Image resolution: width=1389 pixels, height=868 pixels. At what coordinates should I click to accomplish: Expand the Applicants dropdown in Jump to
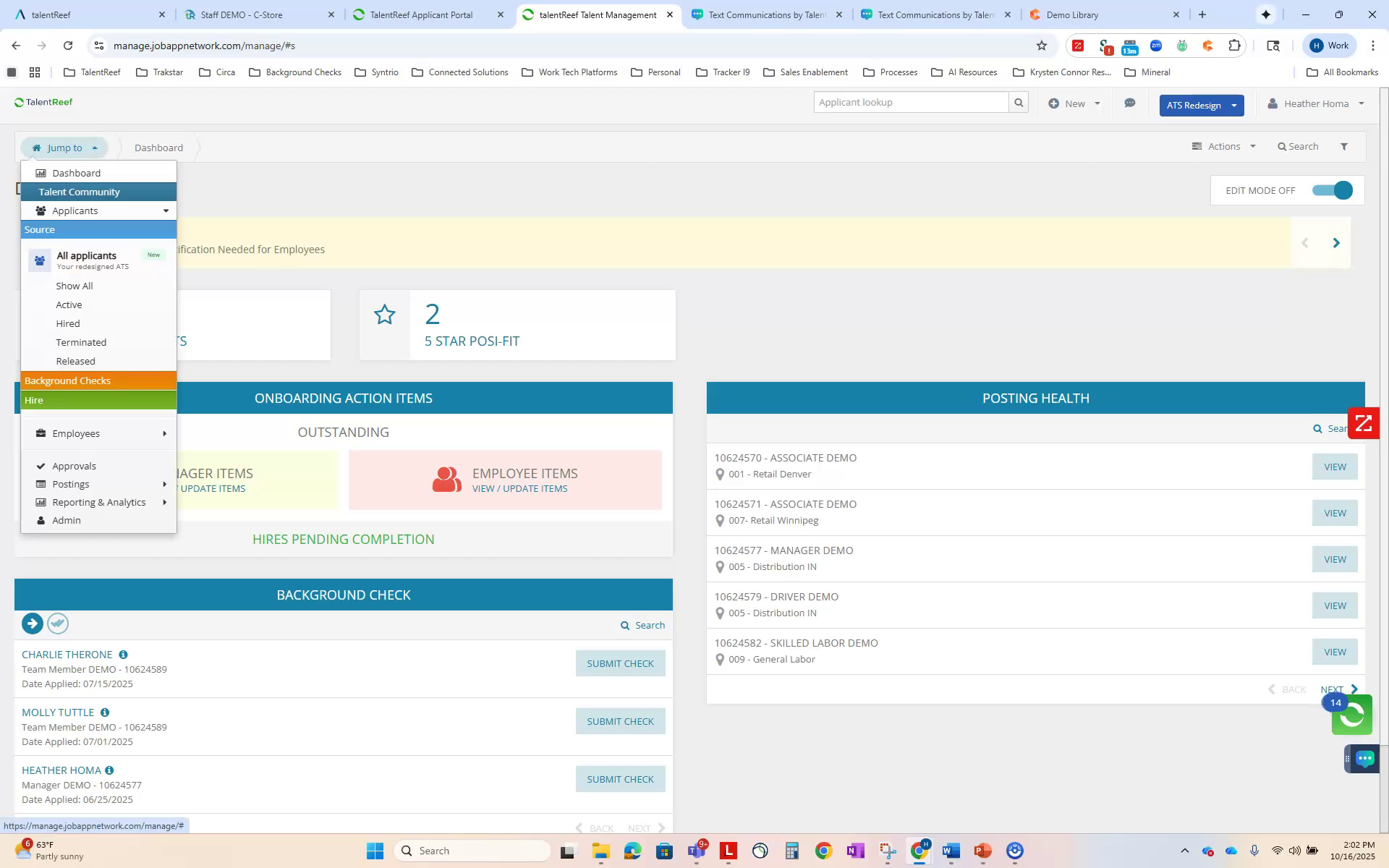click(x=168, y=210)
